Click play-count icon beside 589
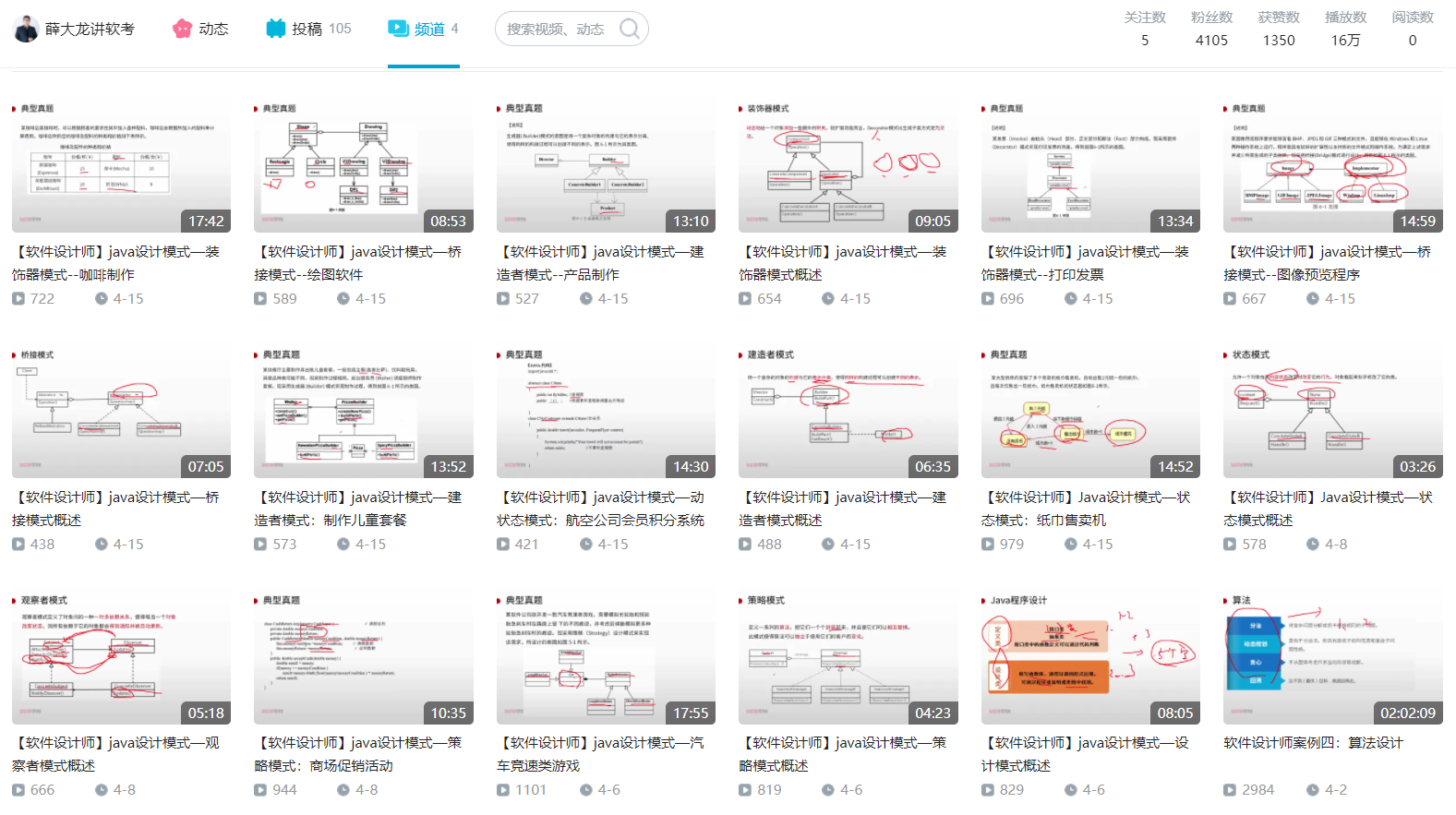 260,299
